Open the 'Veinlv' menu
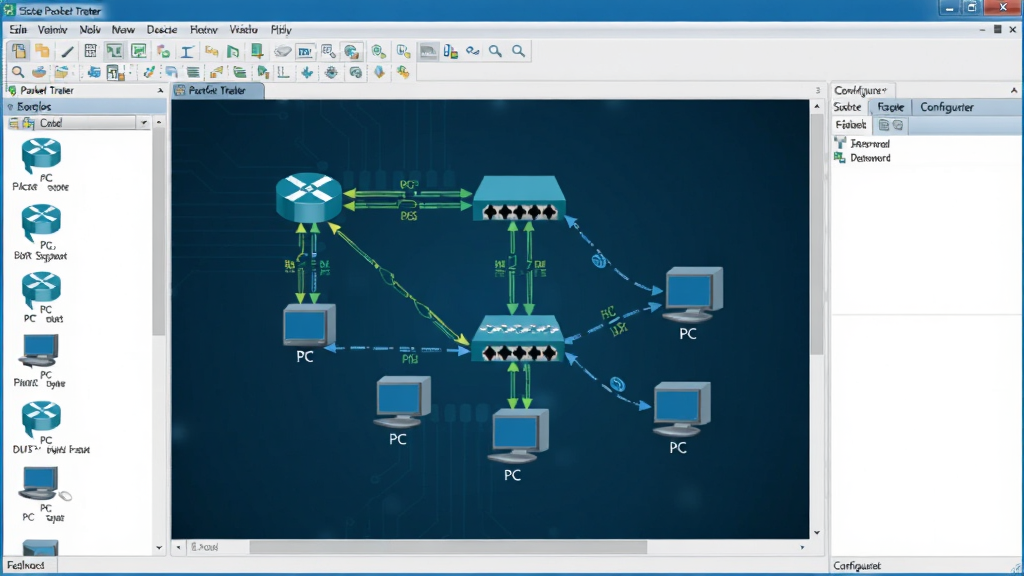The height and width of the screenshot is (576, 1024). click(x=52, y=29)
